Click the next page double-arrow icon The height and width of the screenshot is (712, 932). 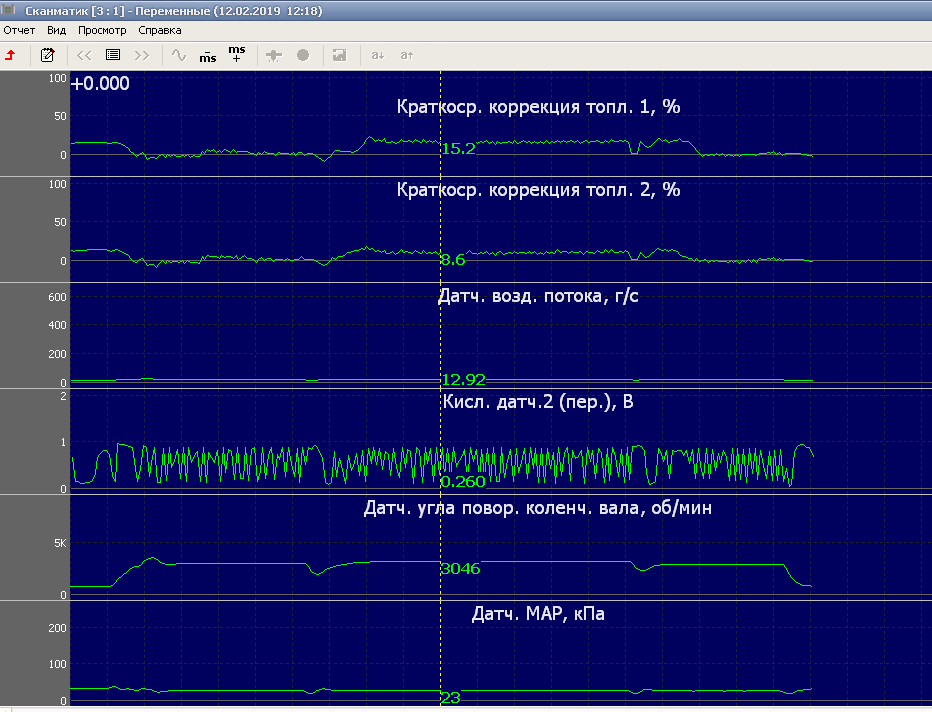pos(142,55)
